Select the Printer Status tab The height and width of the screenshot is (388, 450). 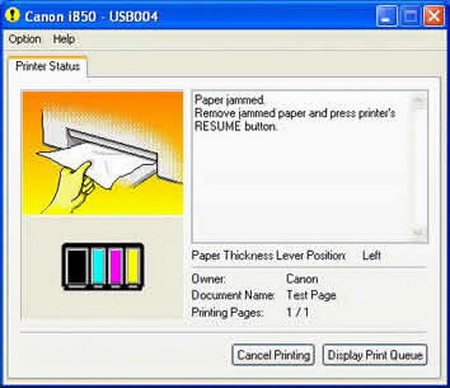coord(48,66)
